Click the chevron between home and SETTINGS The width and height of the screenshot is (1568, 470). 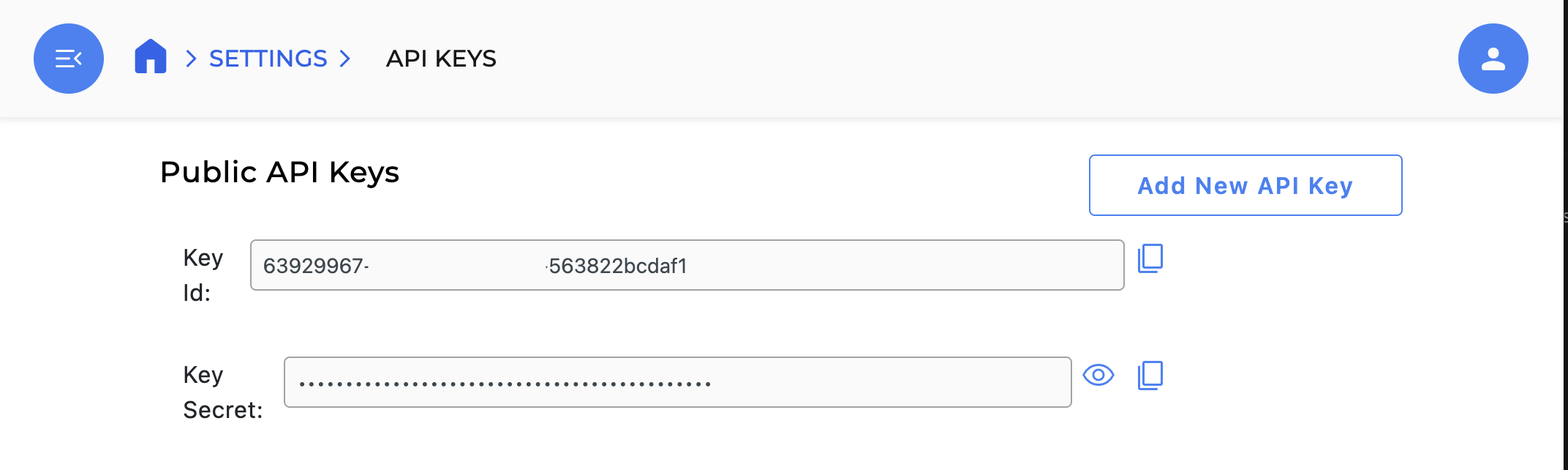coord(191,59)
